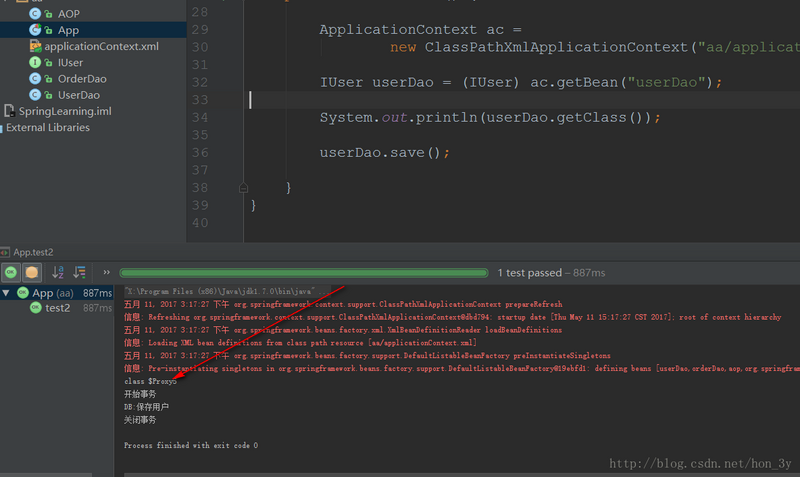Click the green test progress bar

[304, 273]
